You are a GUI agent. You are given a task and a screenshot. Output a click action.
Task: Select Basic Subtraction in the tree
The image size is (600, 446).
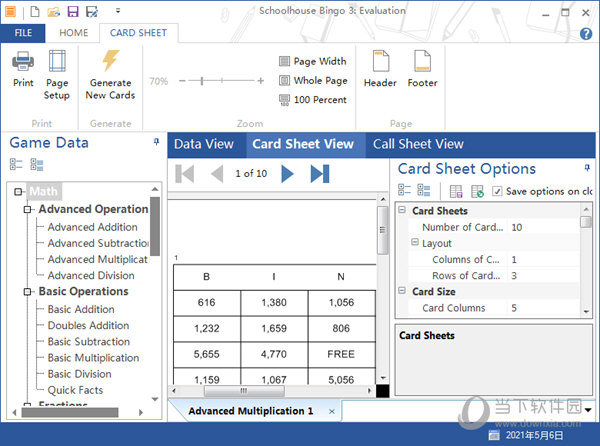(89, 342)
